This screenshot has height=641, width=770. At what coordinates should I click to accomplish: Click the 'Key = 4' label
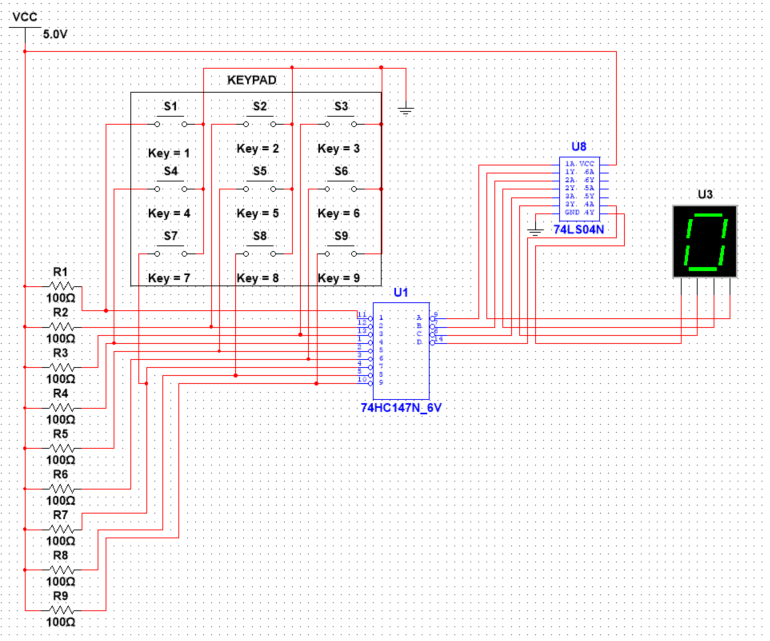(x=169, y=213)
